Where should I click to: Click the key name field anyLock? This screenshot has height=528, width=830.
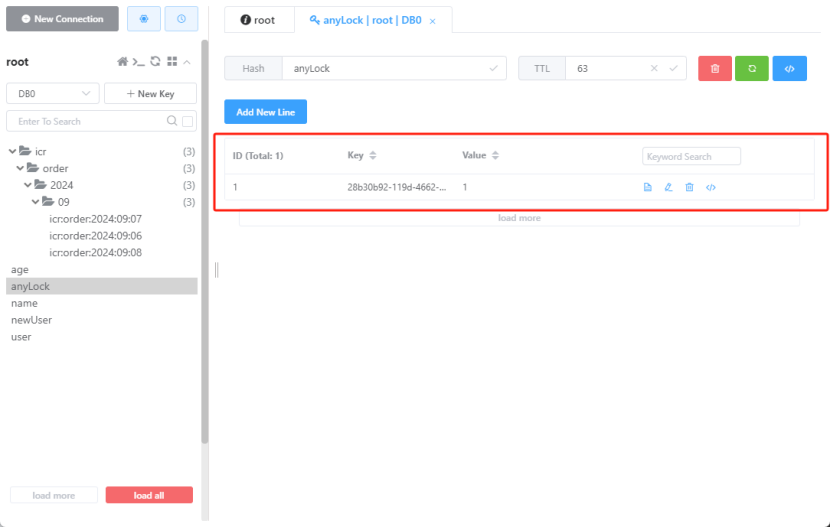(x=394, y=68)
